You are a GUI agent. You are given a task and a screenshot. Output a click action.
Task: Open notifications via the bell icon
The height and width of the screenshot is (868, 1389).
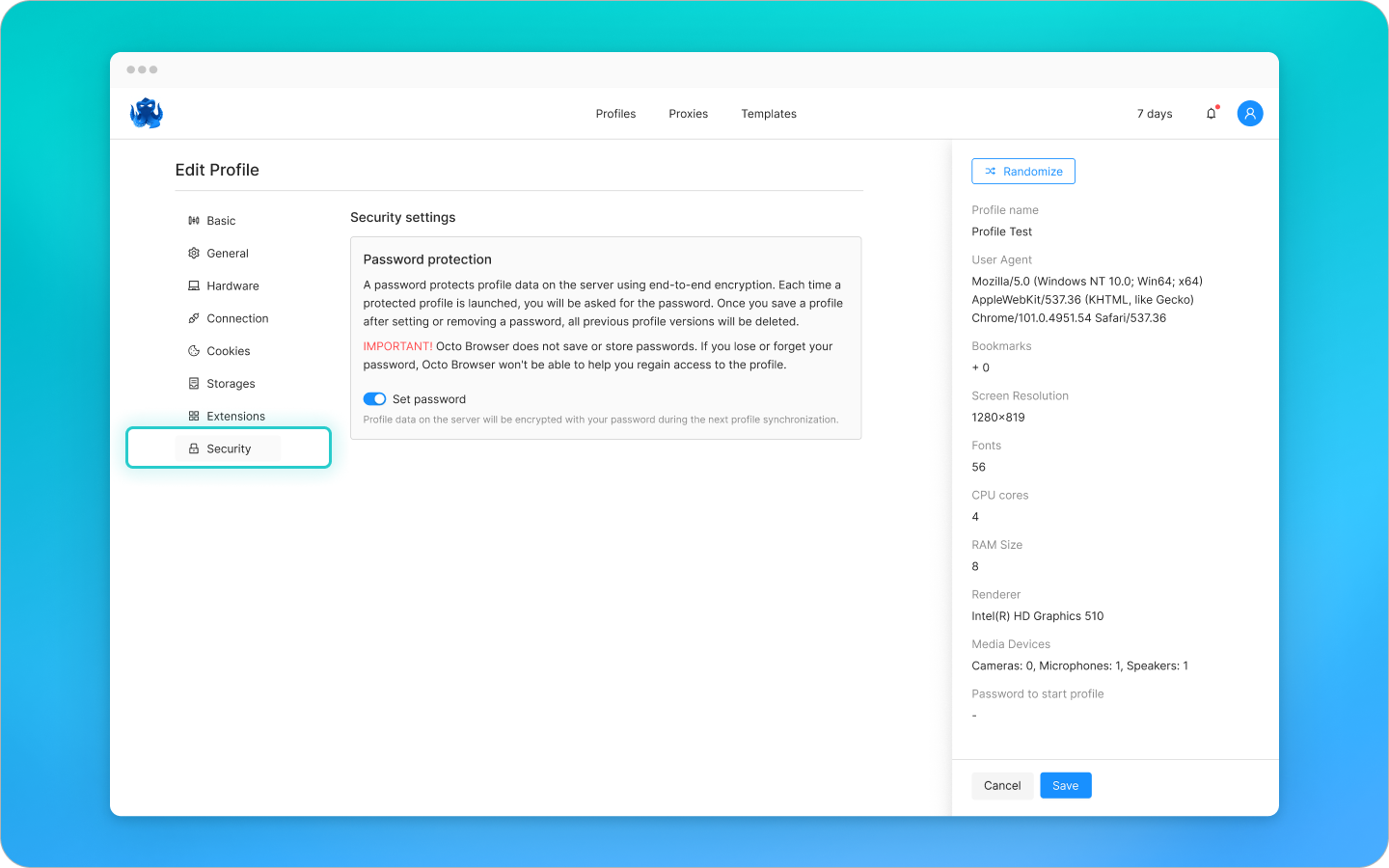coord(1211,113)
